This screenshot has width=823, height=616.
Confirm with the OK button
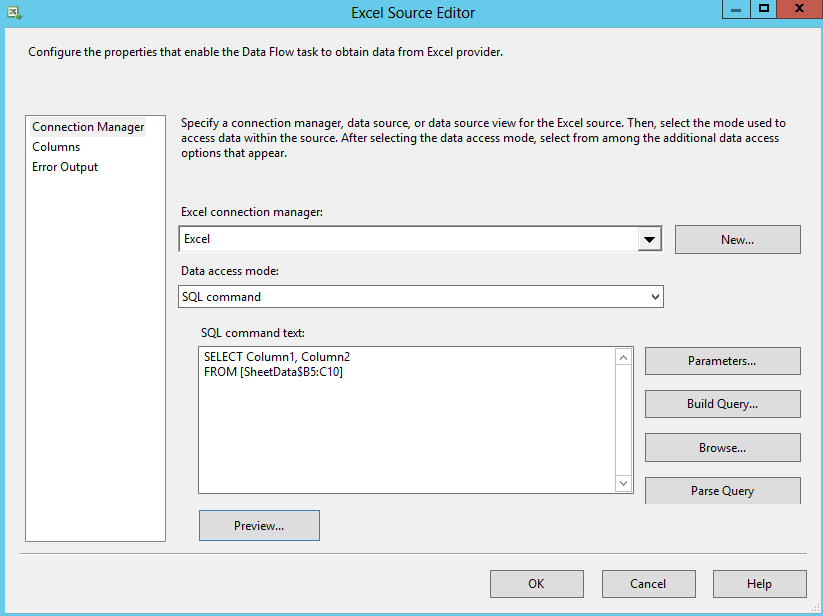tap(536, 584)
